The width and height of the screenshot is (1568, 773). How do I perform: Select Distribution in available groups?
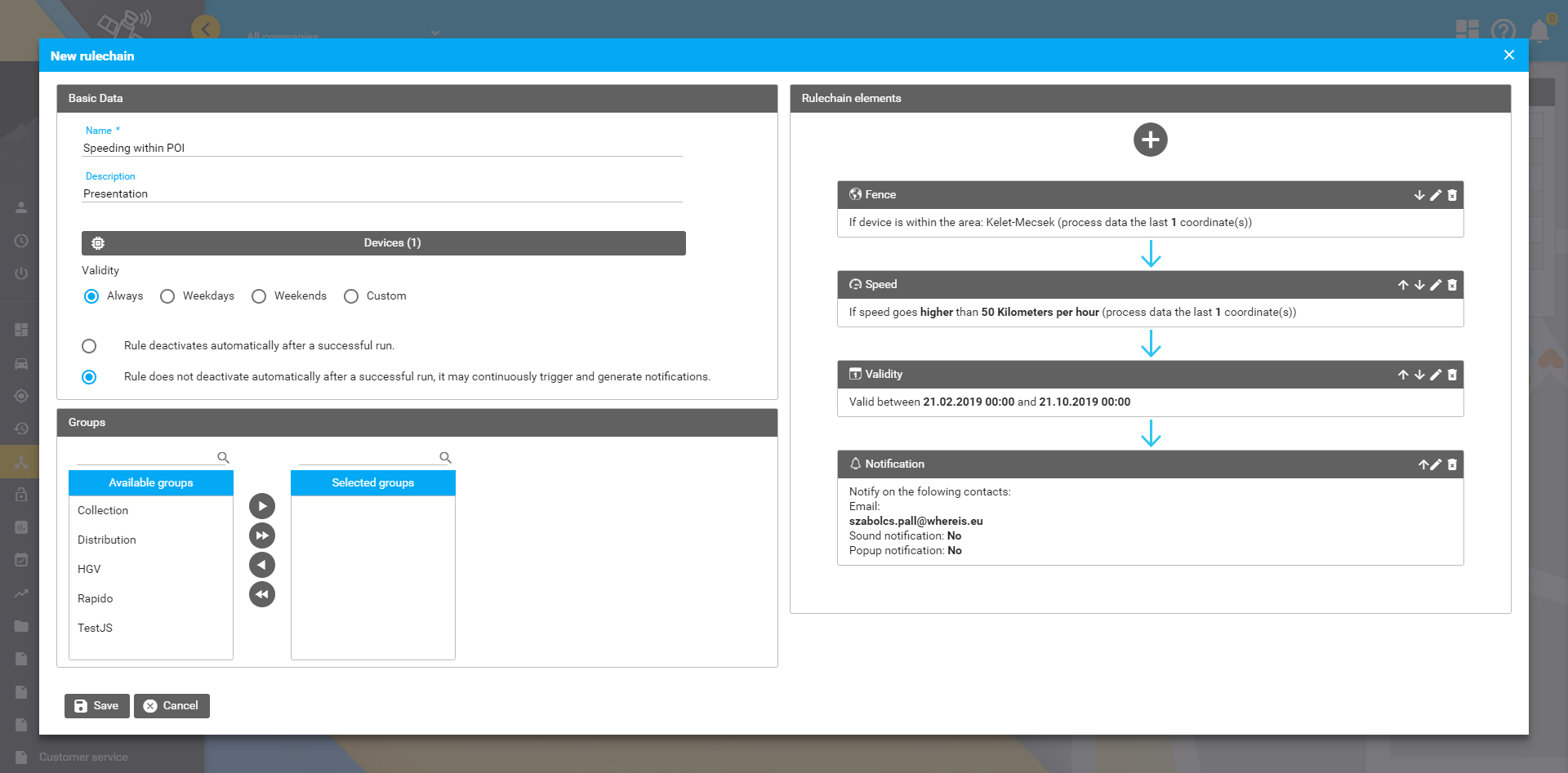[107, 540]
